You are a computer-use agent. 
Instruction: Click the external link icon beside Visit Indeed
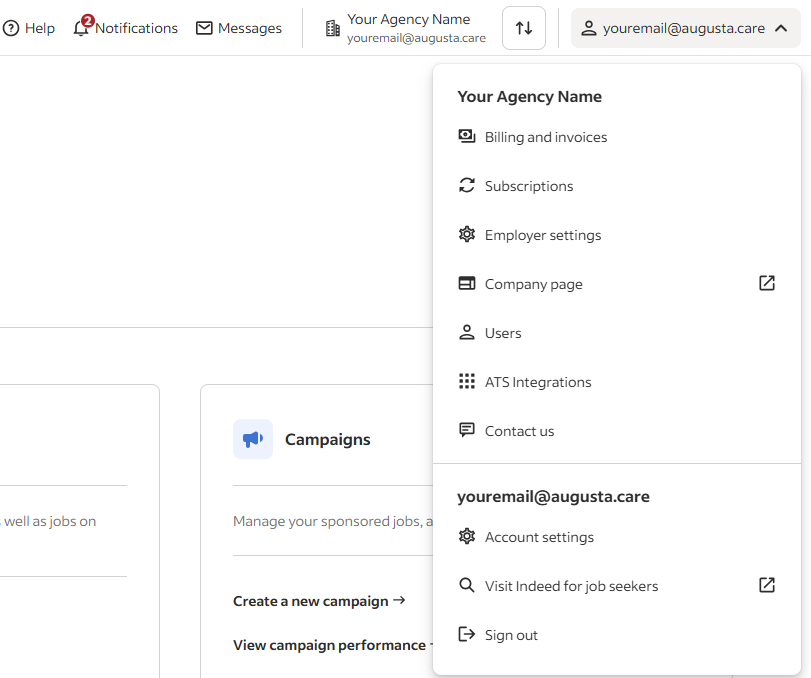[767, 585]
